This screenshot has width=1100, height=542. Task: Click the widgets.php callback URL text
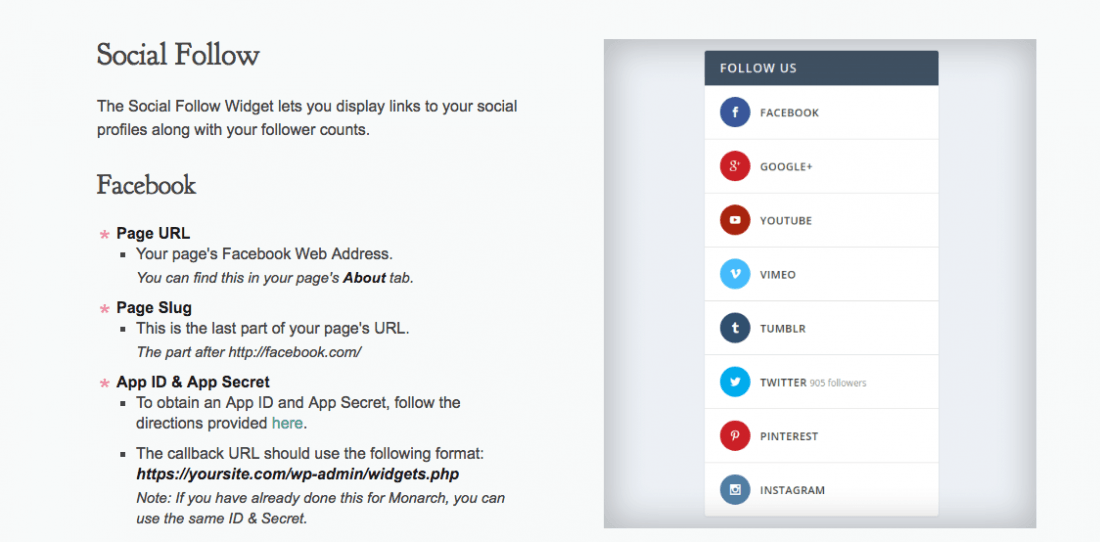(297, 474)
